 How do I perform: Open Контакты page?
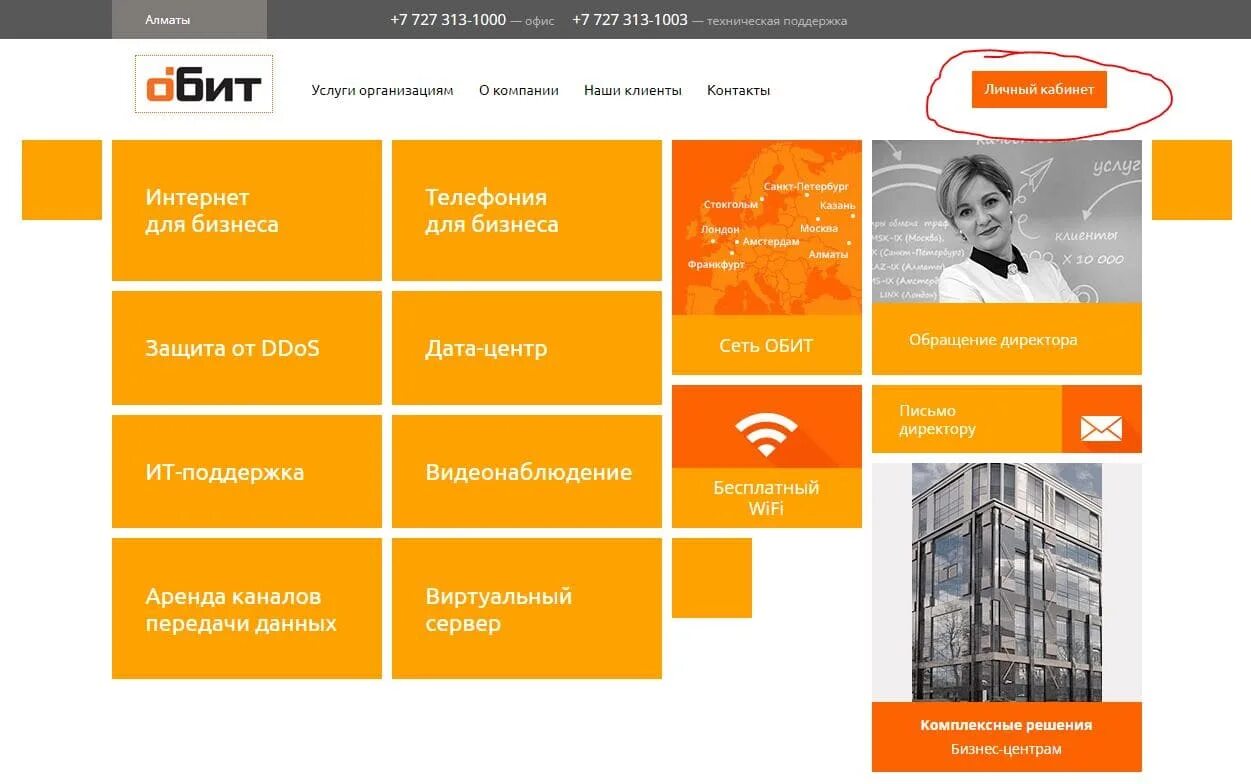739,90
